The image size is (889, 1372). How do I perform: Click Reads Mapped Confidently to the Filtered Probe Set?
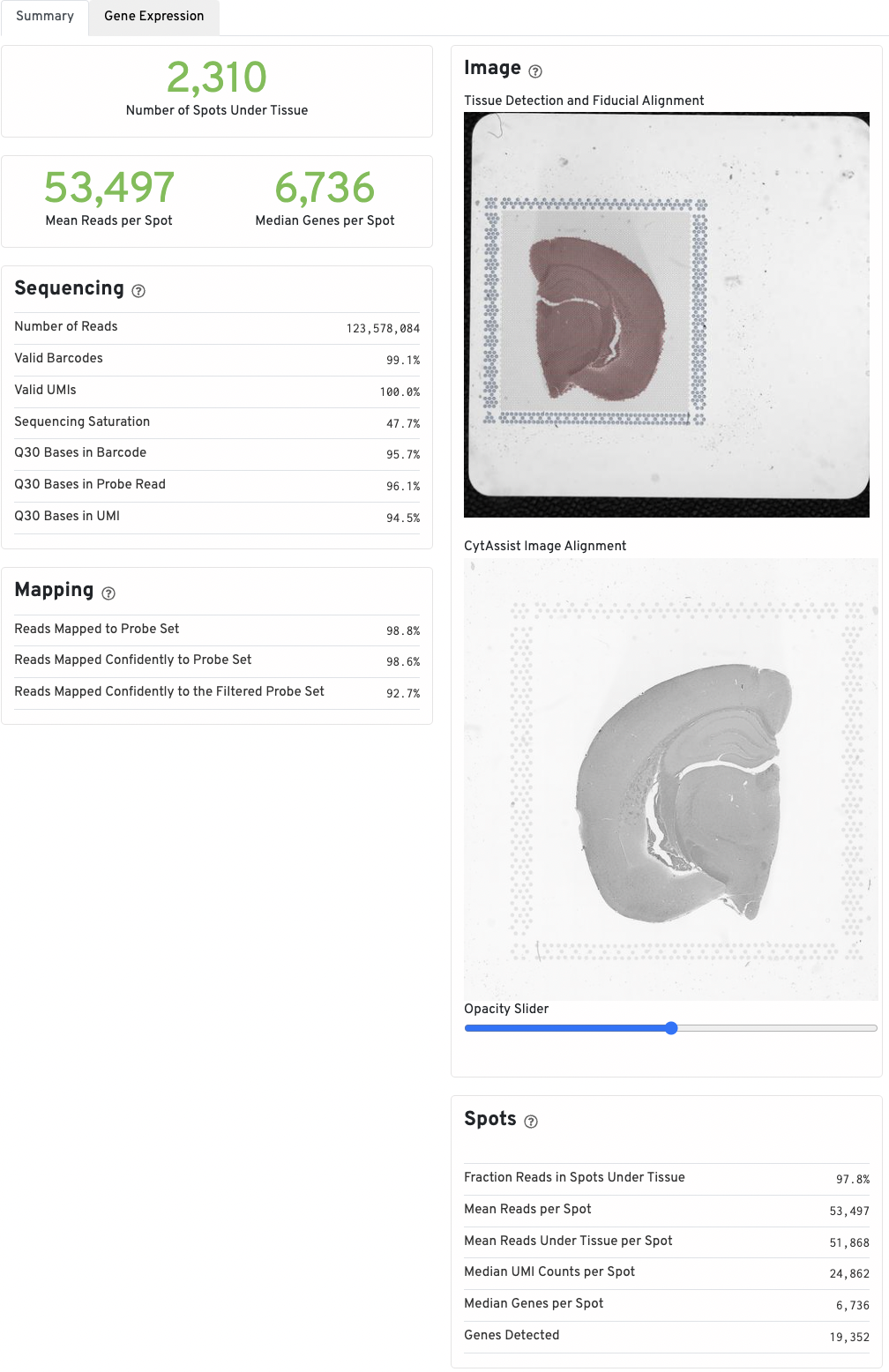(169, 691)
